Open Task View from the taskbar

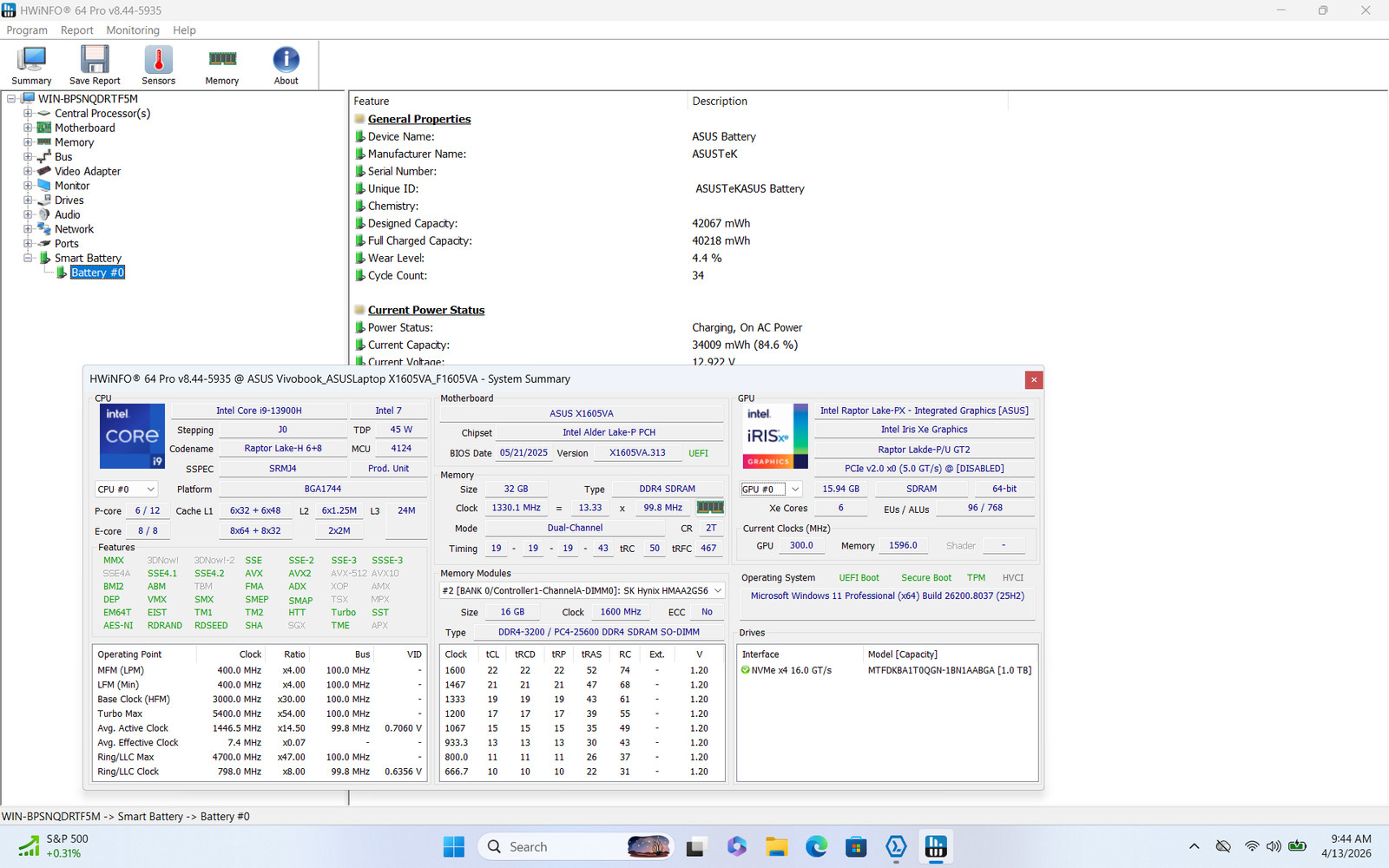696,846
